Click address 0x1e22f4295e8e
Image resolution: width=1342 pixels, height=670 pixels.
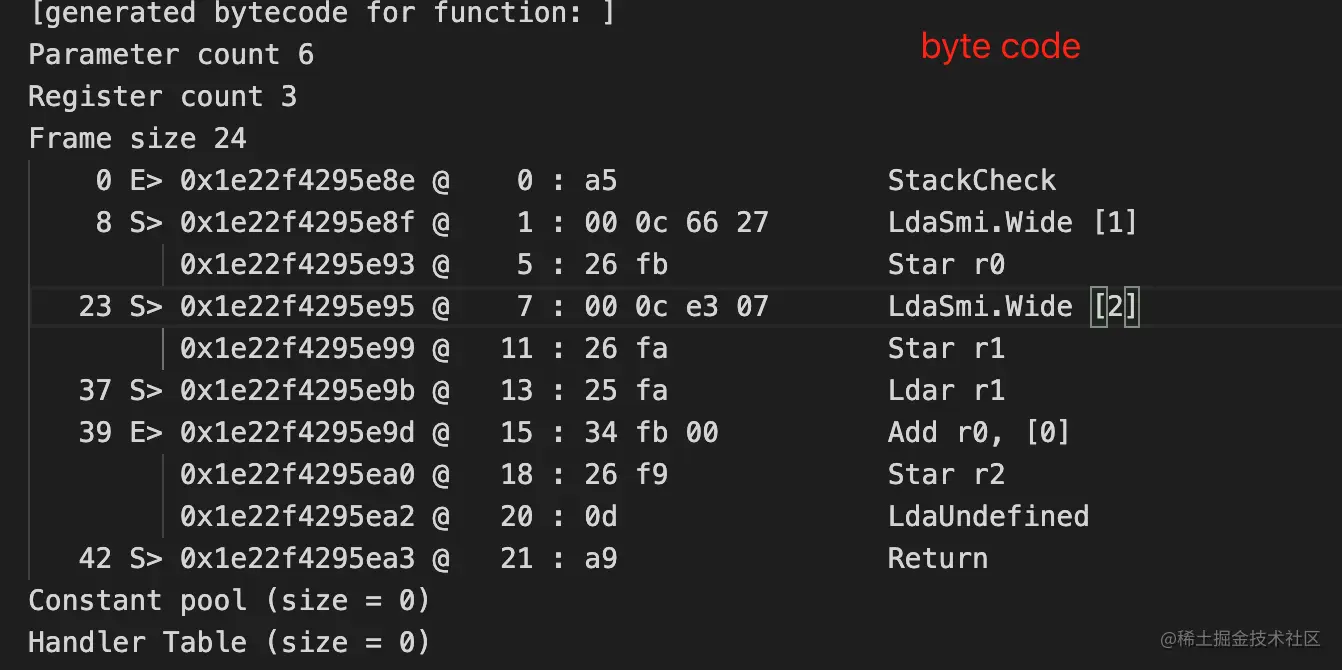click(297, 181)
